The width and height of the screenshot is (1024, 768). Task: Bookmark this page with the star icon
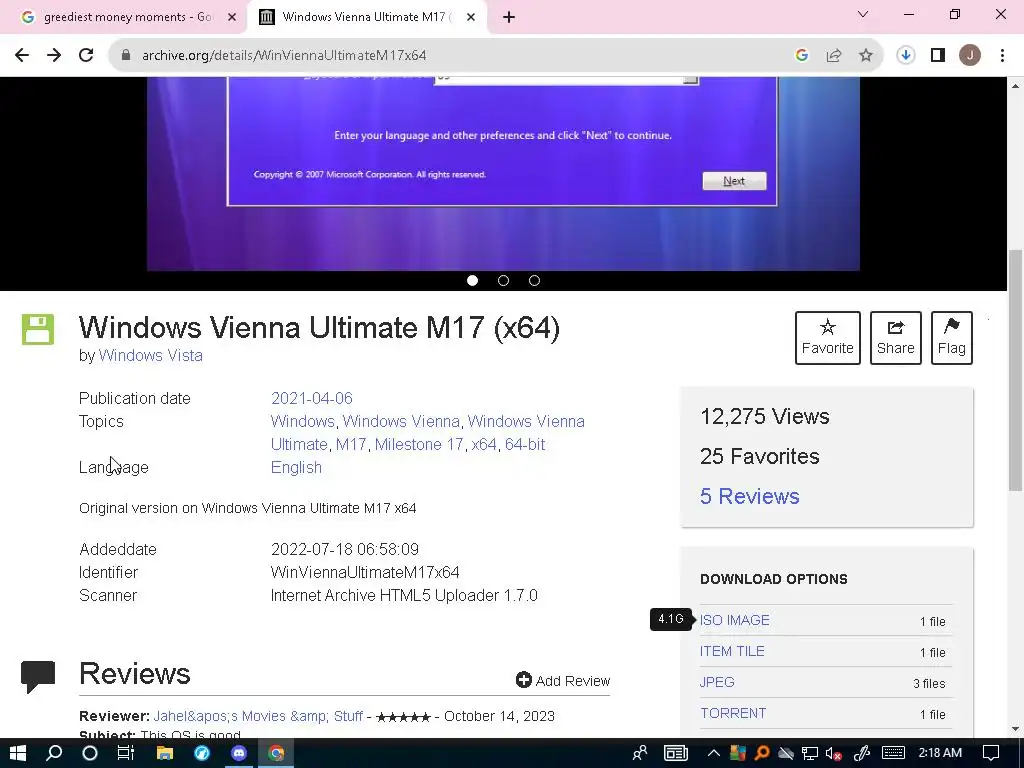pyautogui.click(x=866, y=56)
